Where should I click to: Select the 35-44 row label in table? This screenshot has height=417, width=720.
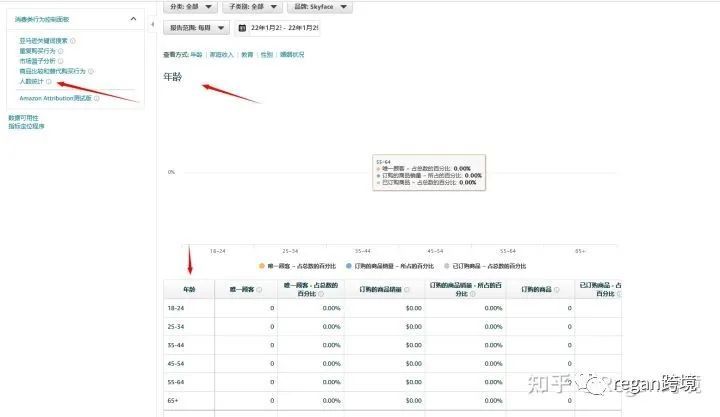click(x=176, y=345)
